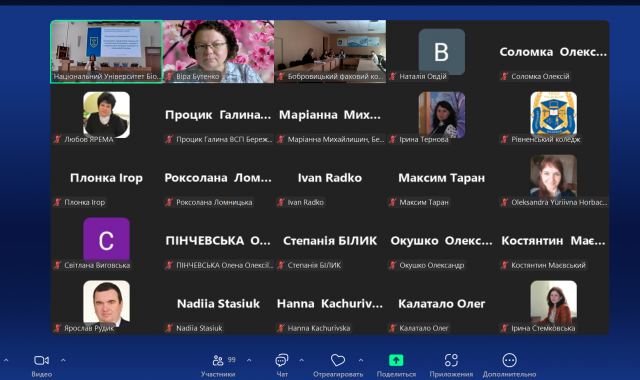Expand the Chat options arrow
The image size is (640, 380).
point(301,360)
